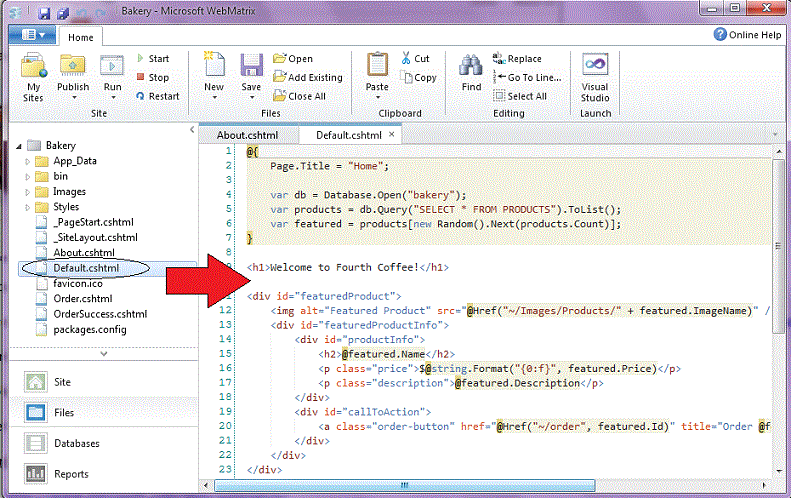Open the Save dropdown arrow
The width and height of the screenshot is (791, 498).
(x=252, y=98)
